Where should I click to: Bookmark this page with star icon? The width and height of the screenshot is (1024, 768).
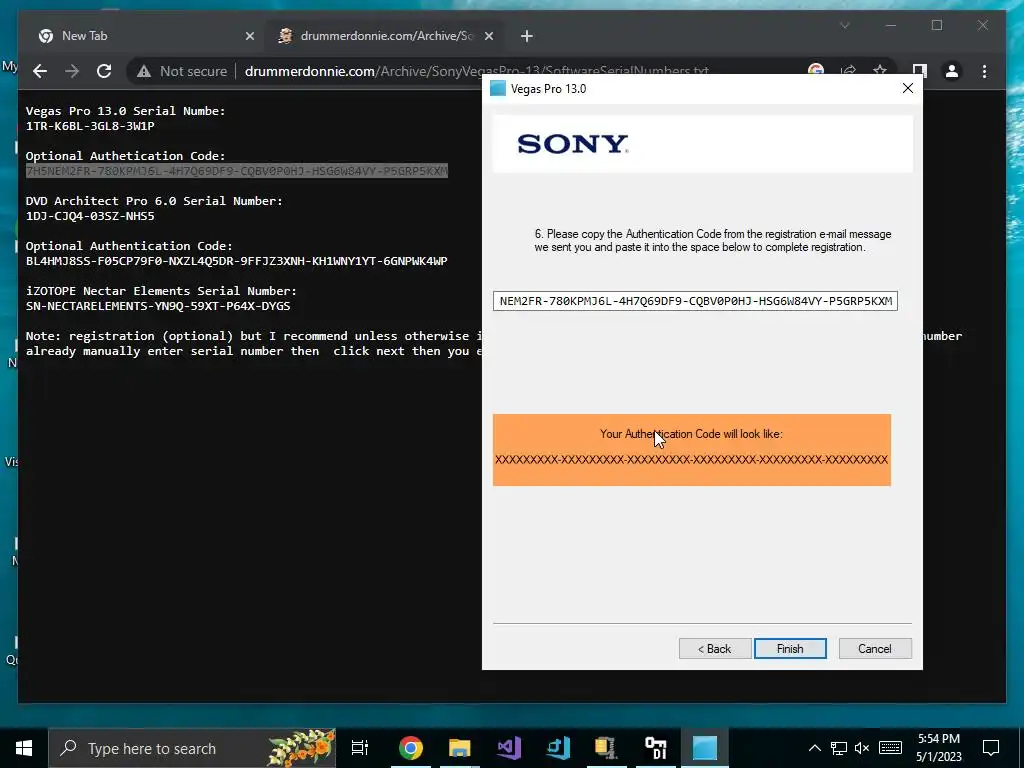click(x=880, y=71)
